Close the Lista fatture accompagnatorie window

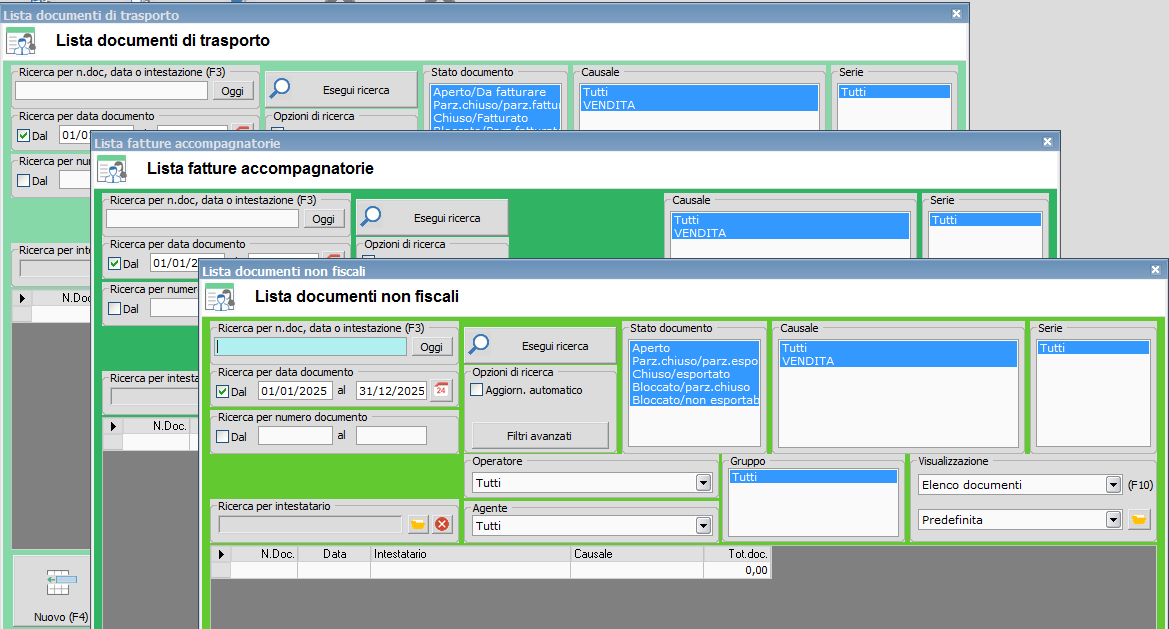[x=1047, y=142]
